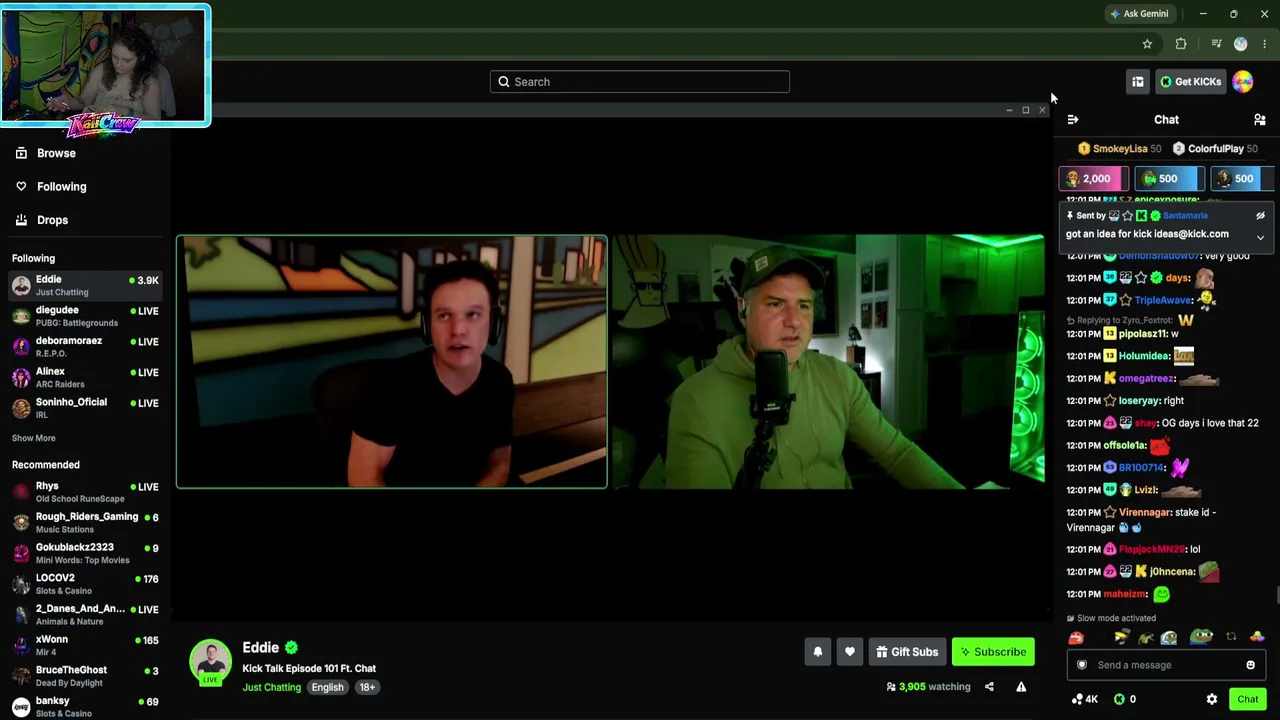The height and width of the screenshot is (720, 1280).
Task: Report stream with warning triangle icon
Action: click(x=1021, y=687)
